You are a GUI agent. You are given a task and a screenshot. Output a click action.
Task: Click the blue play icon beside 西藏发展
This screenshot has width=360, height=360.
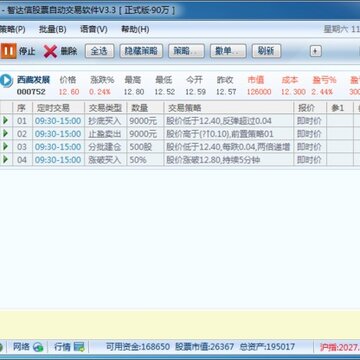pyautogui.click(x=6, y=80)
